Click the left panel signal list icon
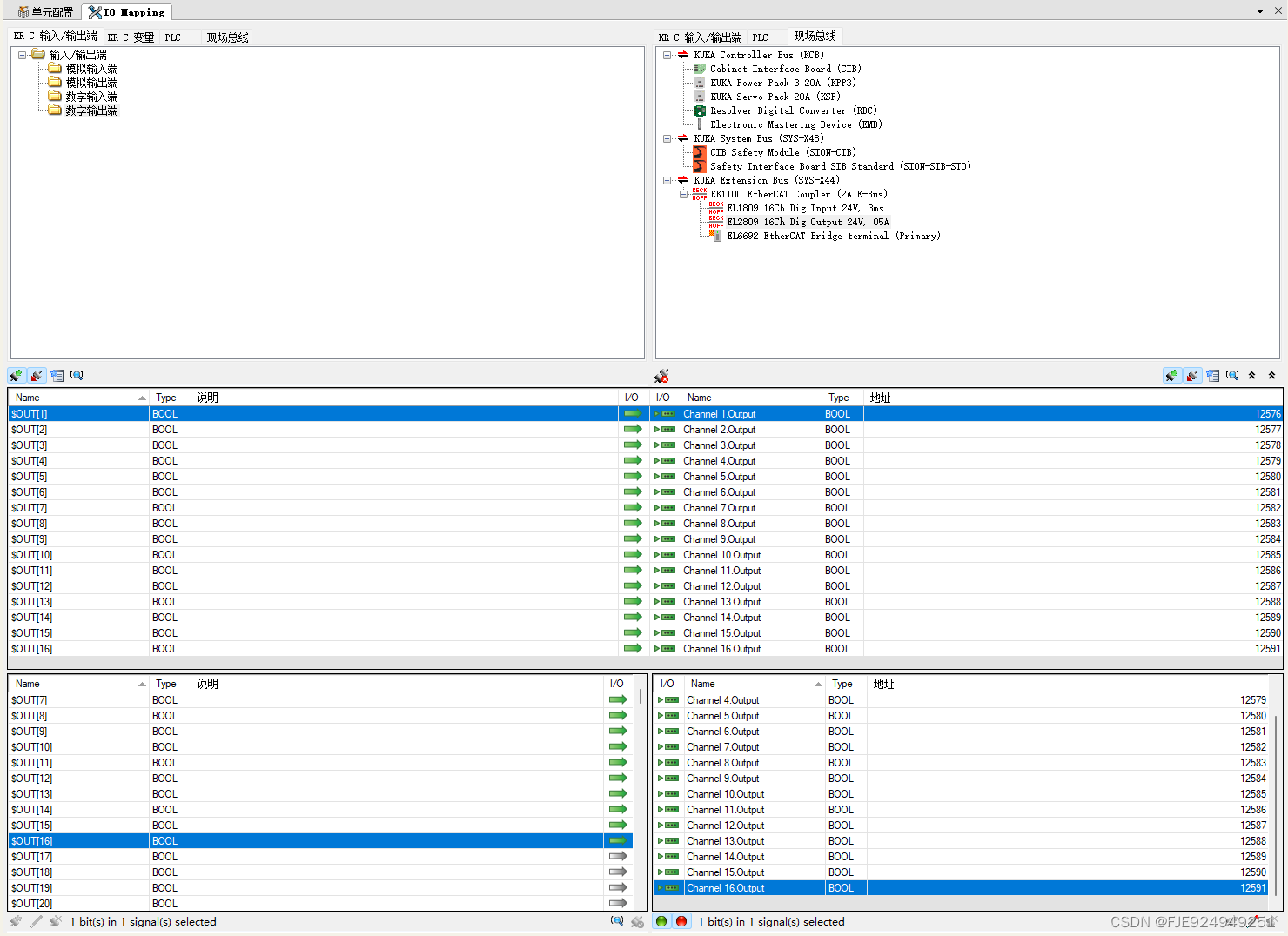 (x=57, y=376)
